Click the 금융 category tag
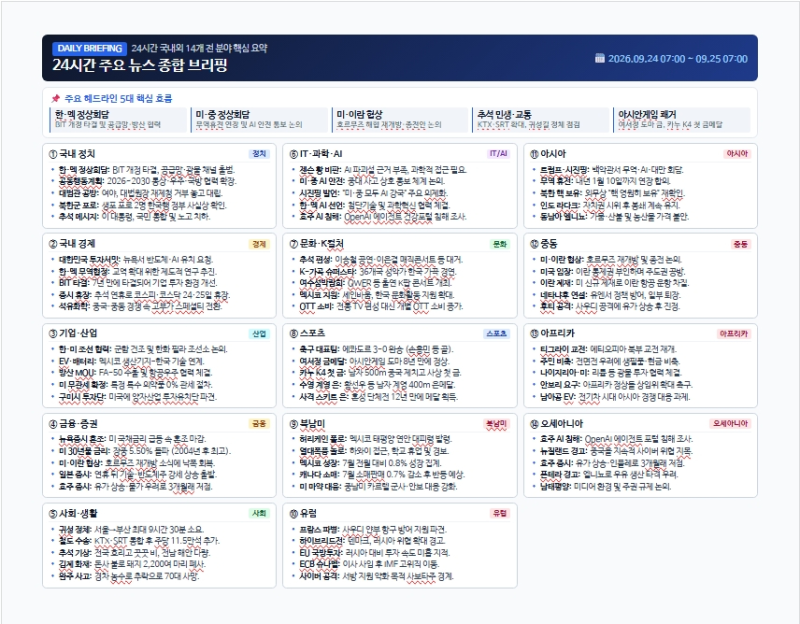The height and width of the screenshot is (624, 800). point(259,423)
